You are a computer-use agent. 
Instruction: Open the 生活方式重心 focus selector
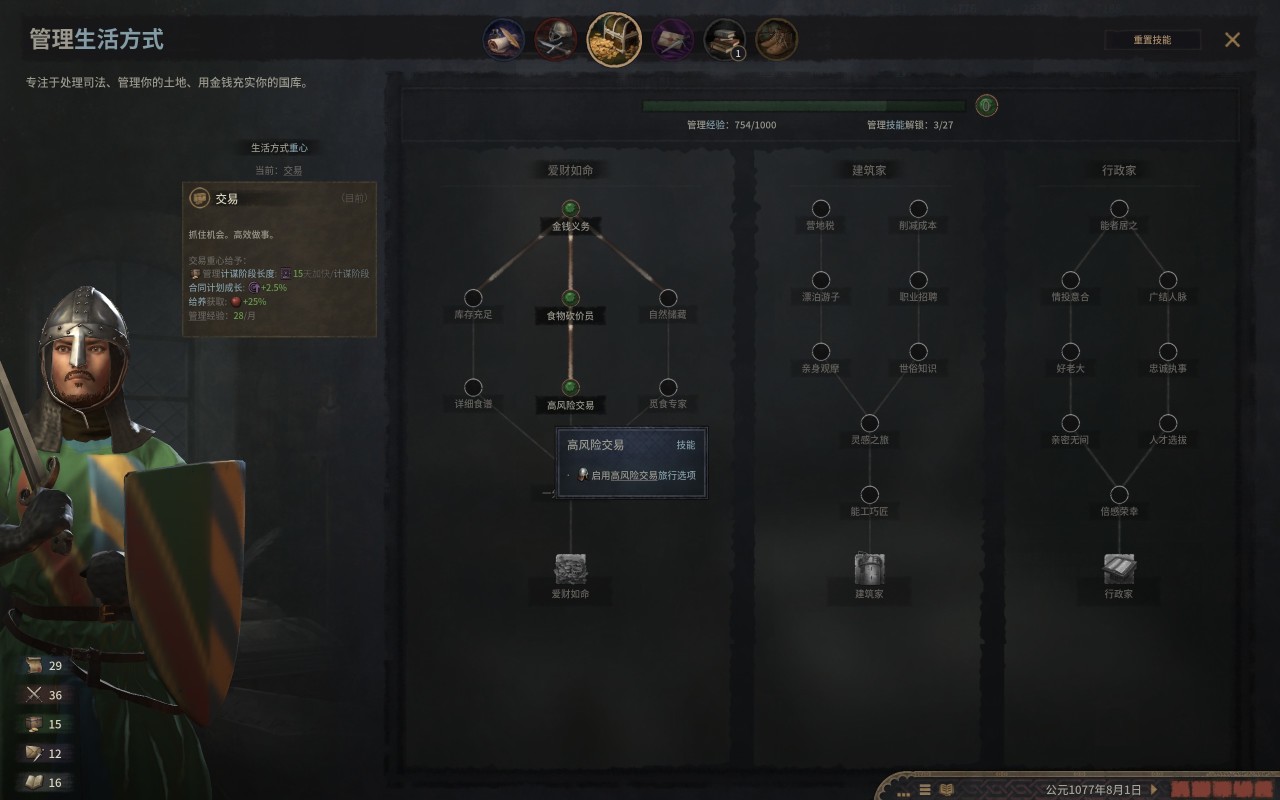(x=279, y=148)
